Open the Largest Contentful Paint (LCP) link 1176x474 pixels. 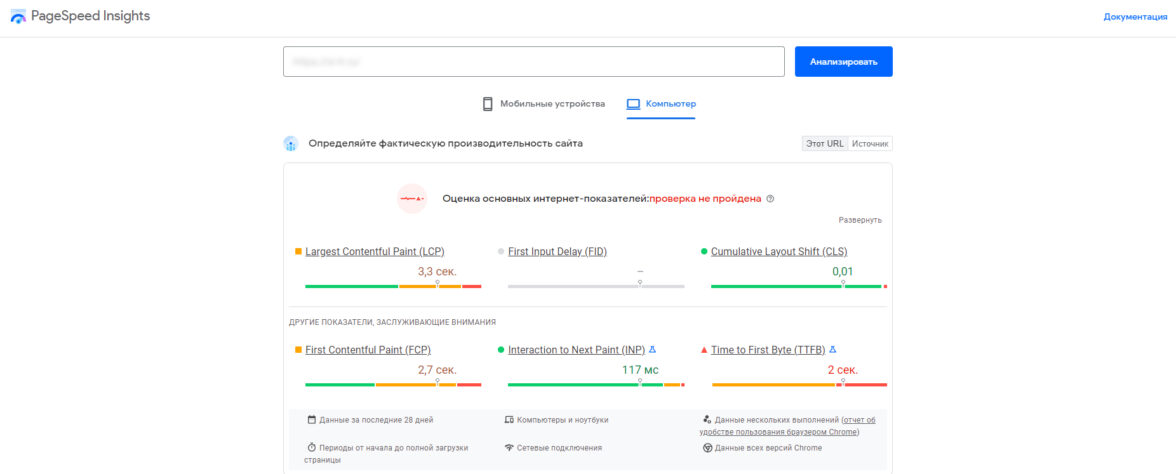[x=375, y=252]
